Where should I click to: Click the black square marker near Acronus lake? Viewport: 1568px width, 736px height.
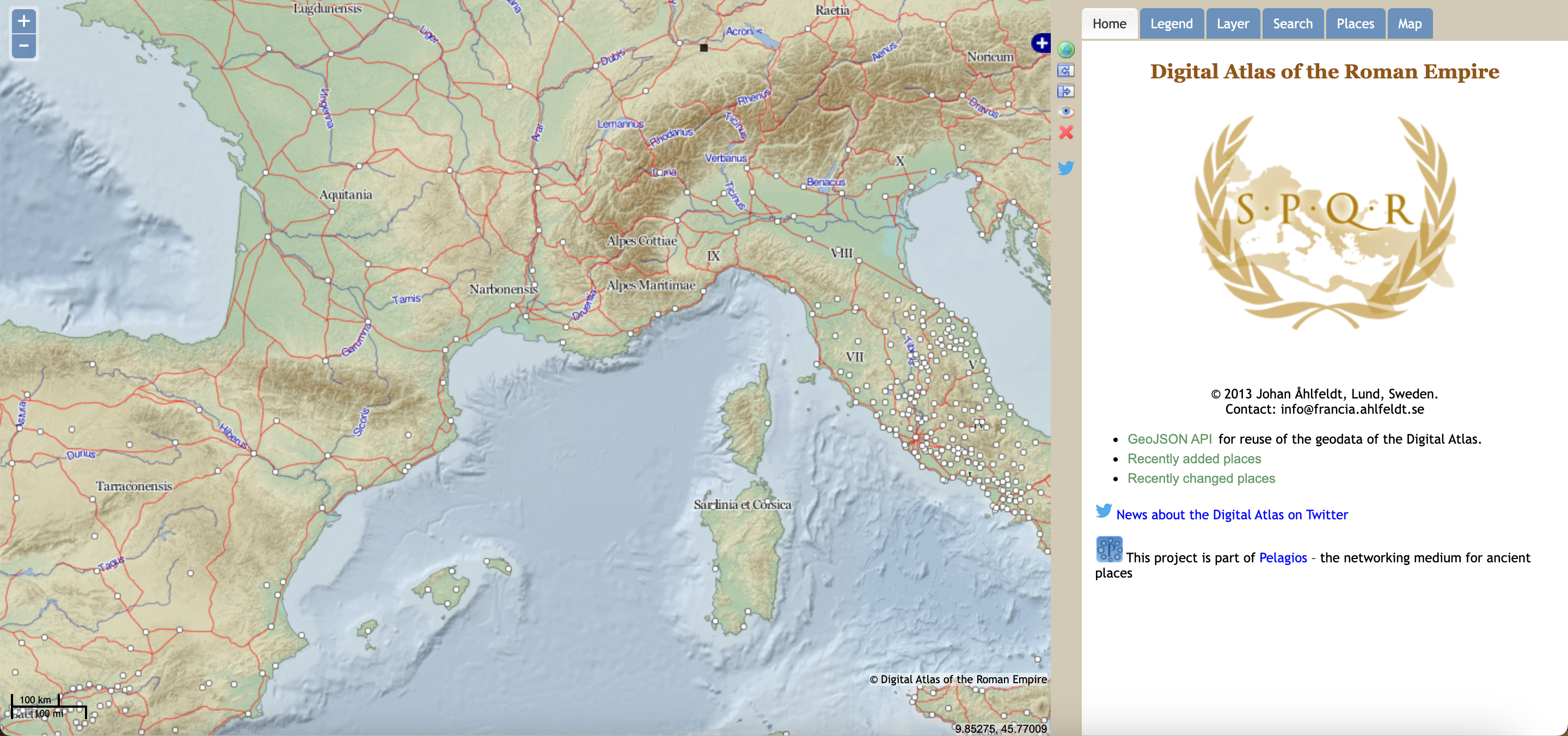(703, 47)
